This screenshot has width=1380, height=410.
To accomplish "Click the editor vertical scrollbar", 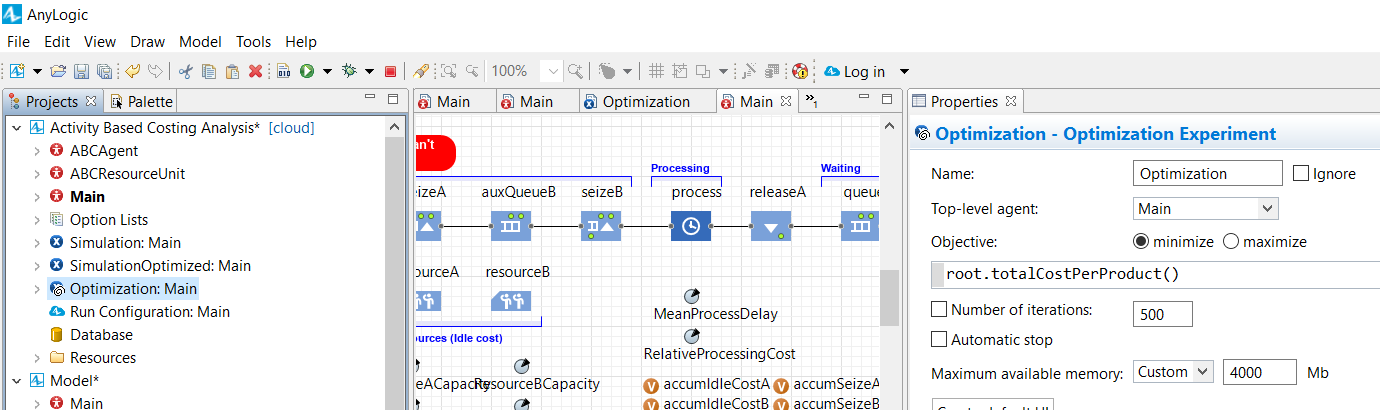I will 888,296.
